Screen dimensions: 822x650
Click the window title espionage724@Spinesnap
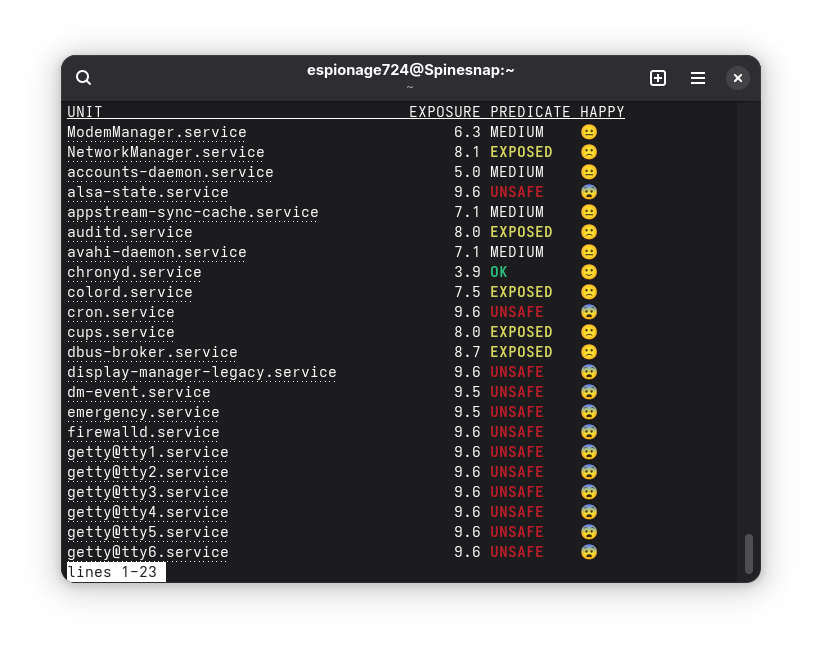pos(410,70)
